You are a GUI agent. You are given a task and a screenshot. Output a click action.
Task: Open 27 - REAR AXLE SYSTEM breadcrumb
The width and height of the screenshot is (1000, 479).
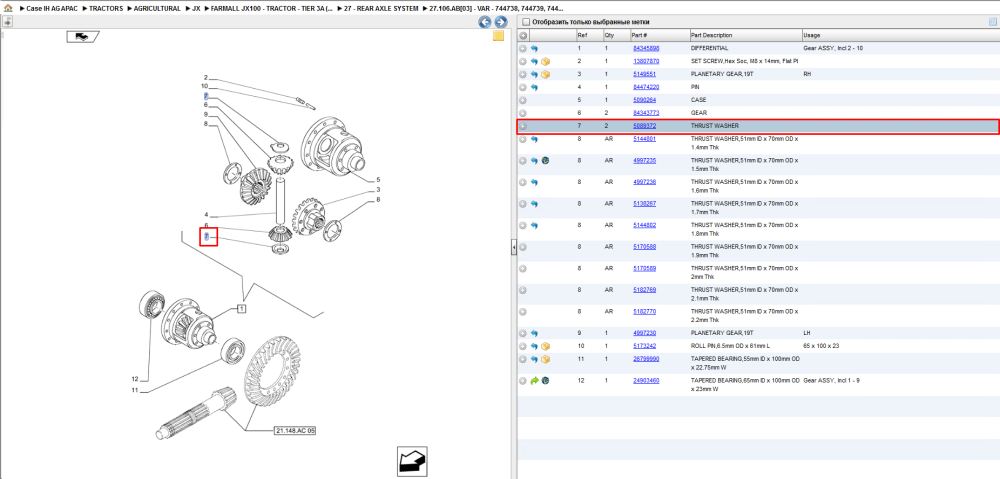click(x=381, y=9)
